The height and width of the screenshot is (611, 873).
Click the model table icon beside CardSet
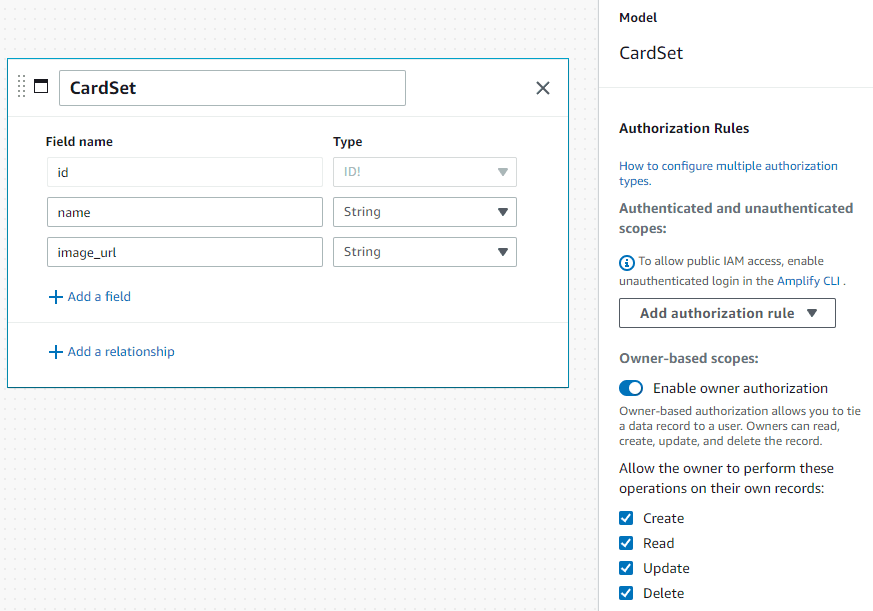tap(41, 86)
